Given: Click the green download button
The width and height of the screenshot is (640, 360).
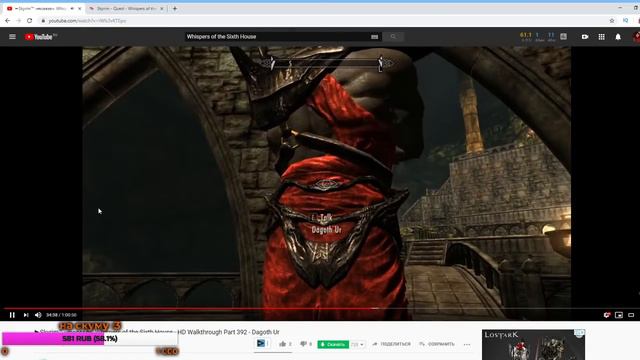Looking at the screenshot, I should coord(333,344).
